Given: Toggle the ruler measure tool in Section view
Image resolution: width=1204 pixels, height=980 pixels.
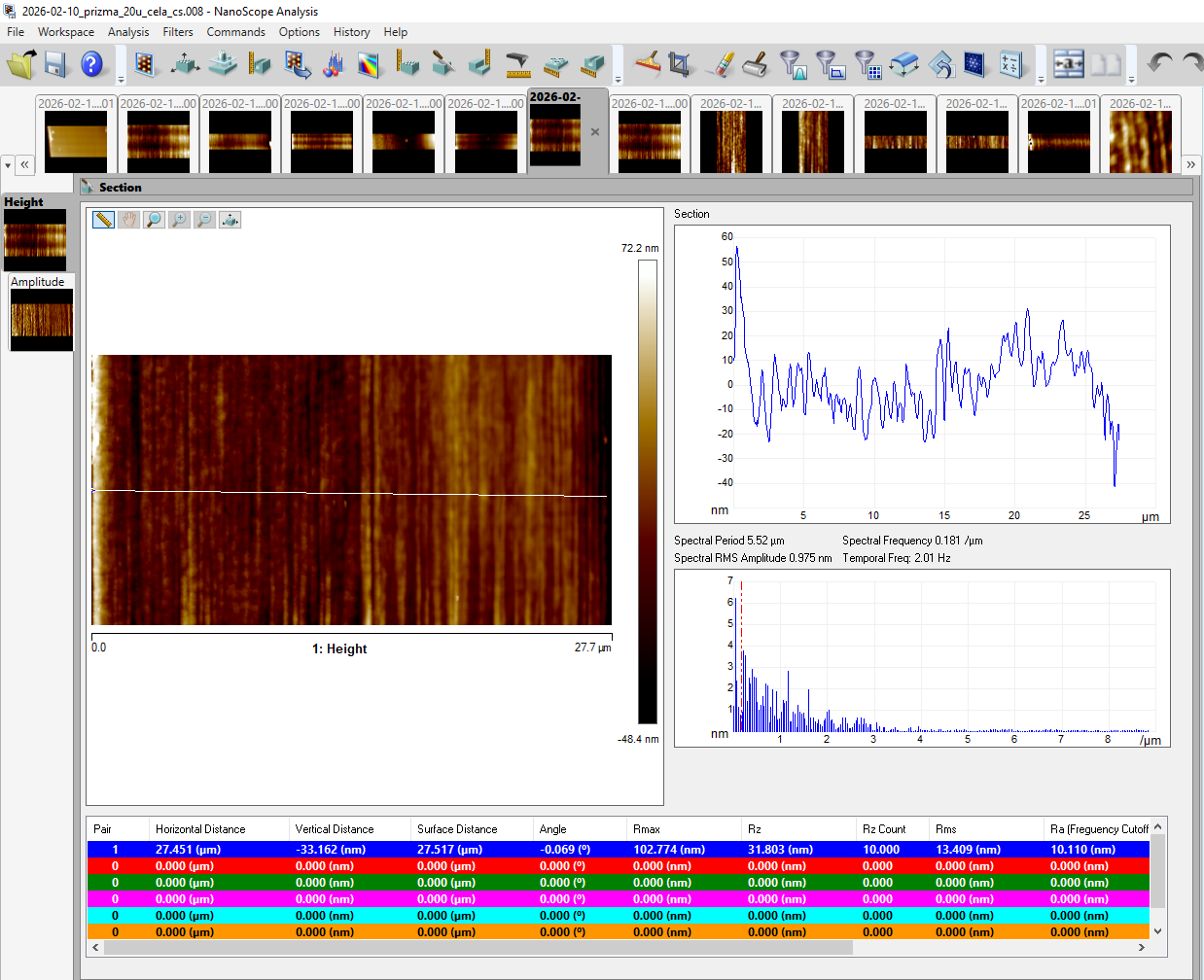Looking at the screenshot, I should [103, 220].
